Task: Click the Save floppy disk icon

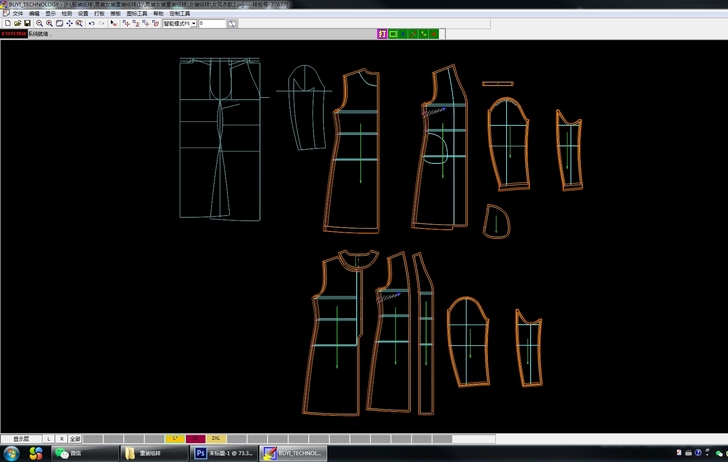Action: 27,23
